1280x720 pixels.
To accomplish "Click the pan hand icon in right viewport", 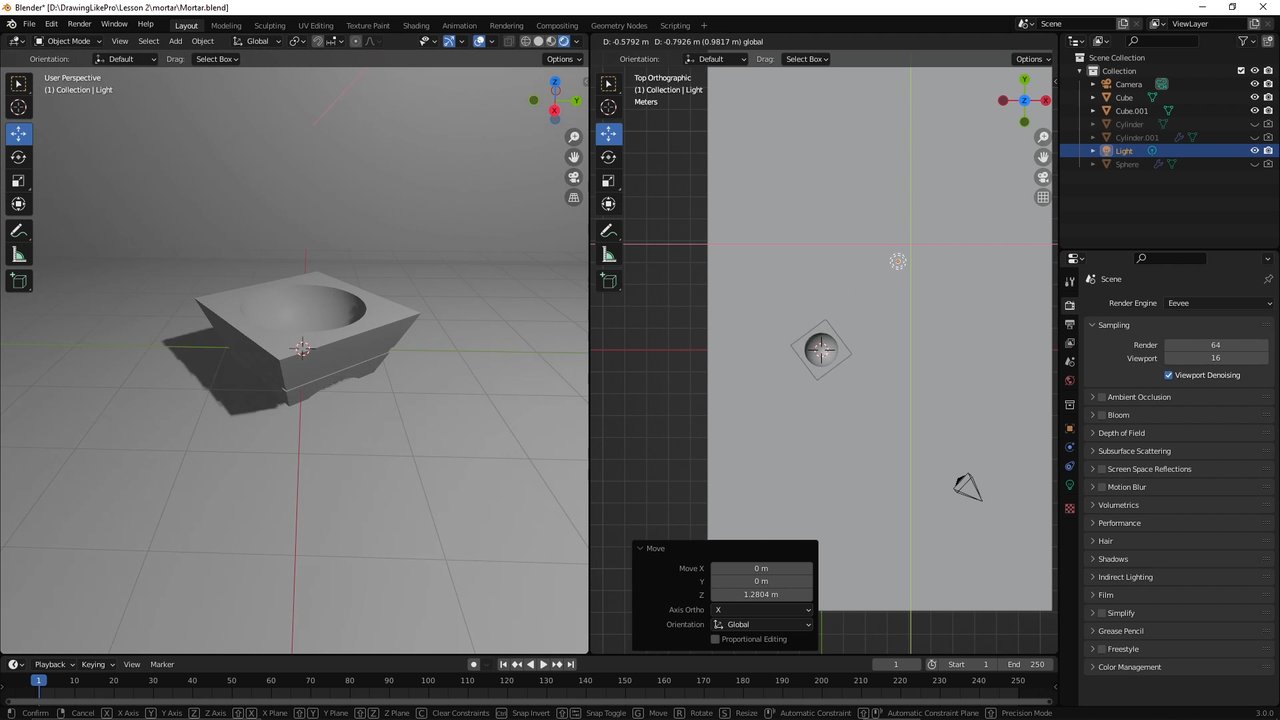I will click(1043, 157).
